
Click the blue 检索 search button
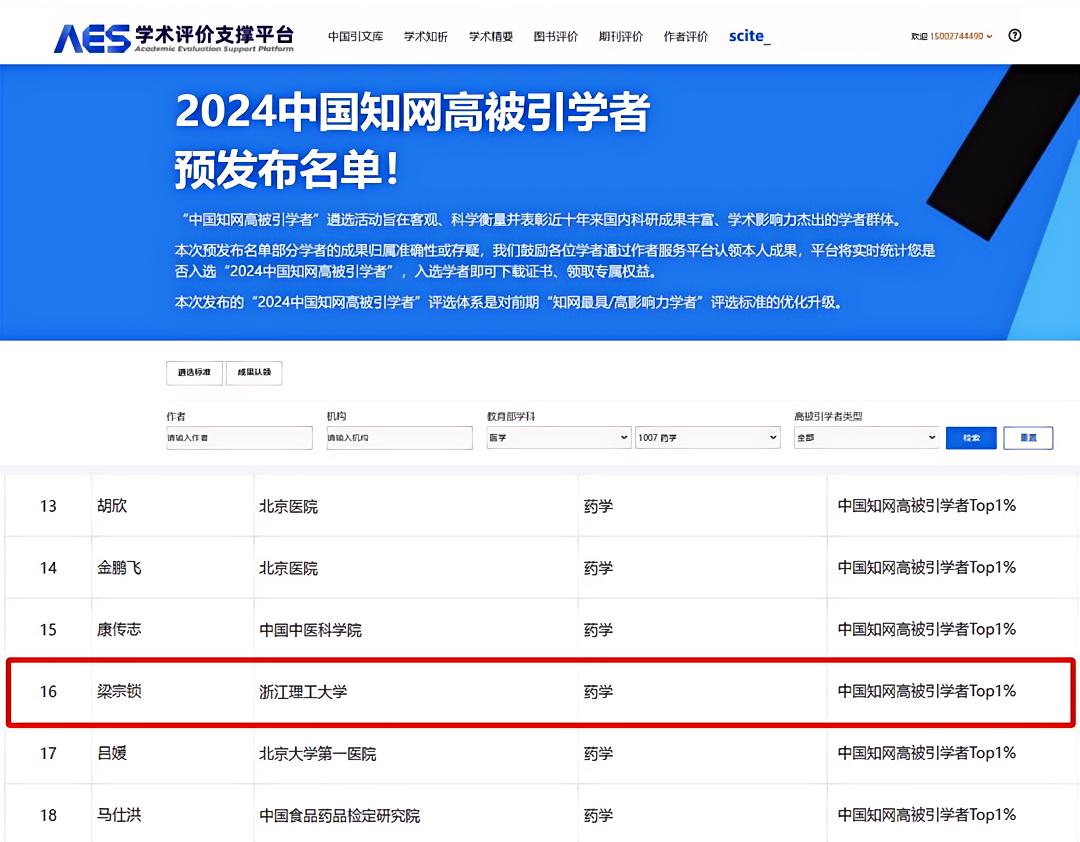971,438
